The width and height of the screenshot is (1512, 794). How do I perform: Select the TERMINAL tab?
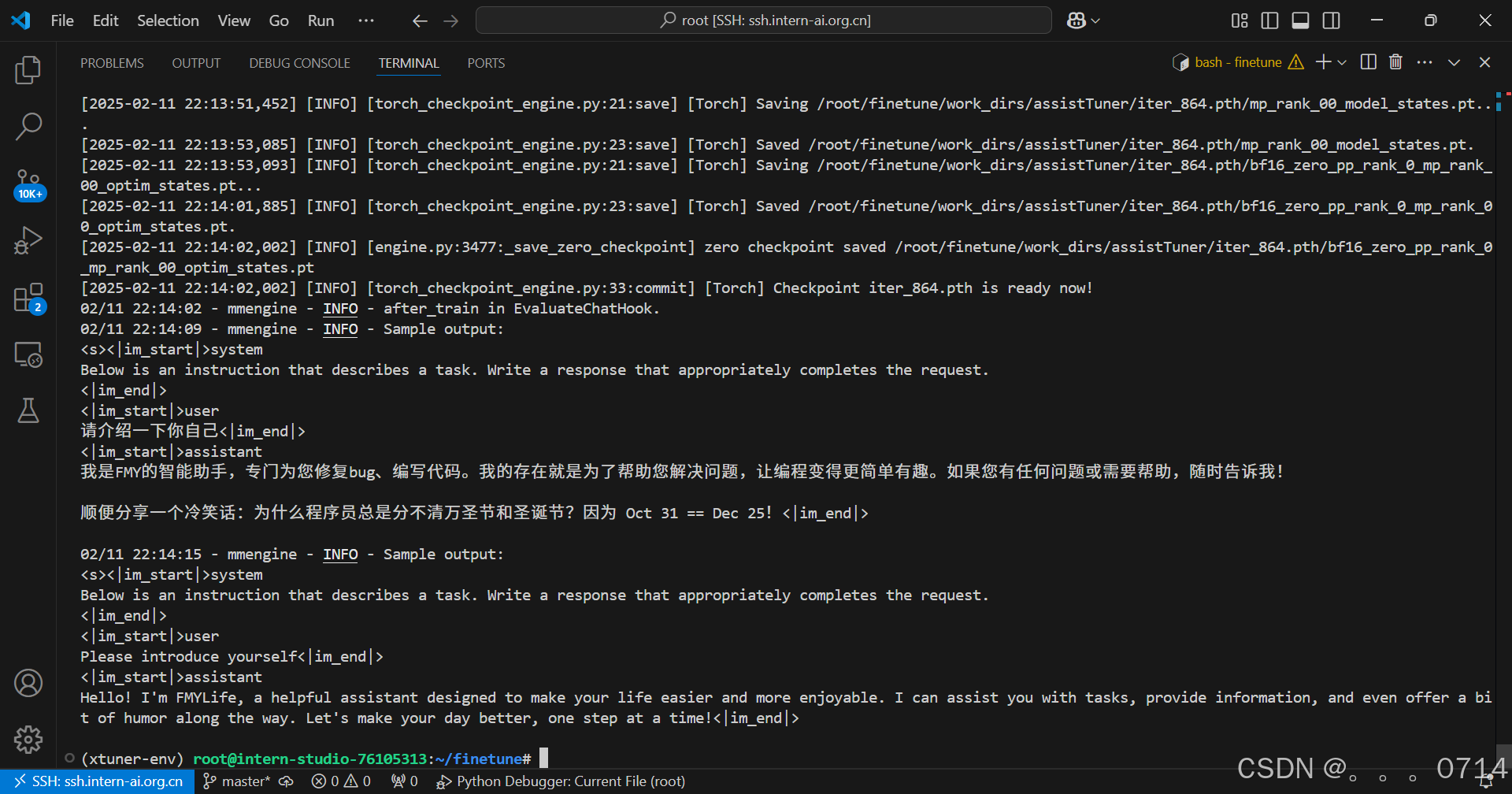tap(409, 63)
